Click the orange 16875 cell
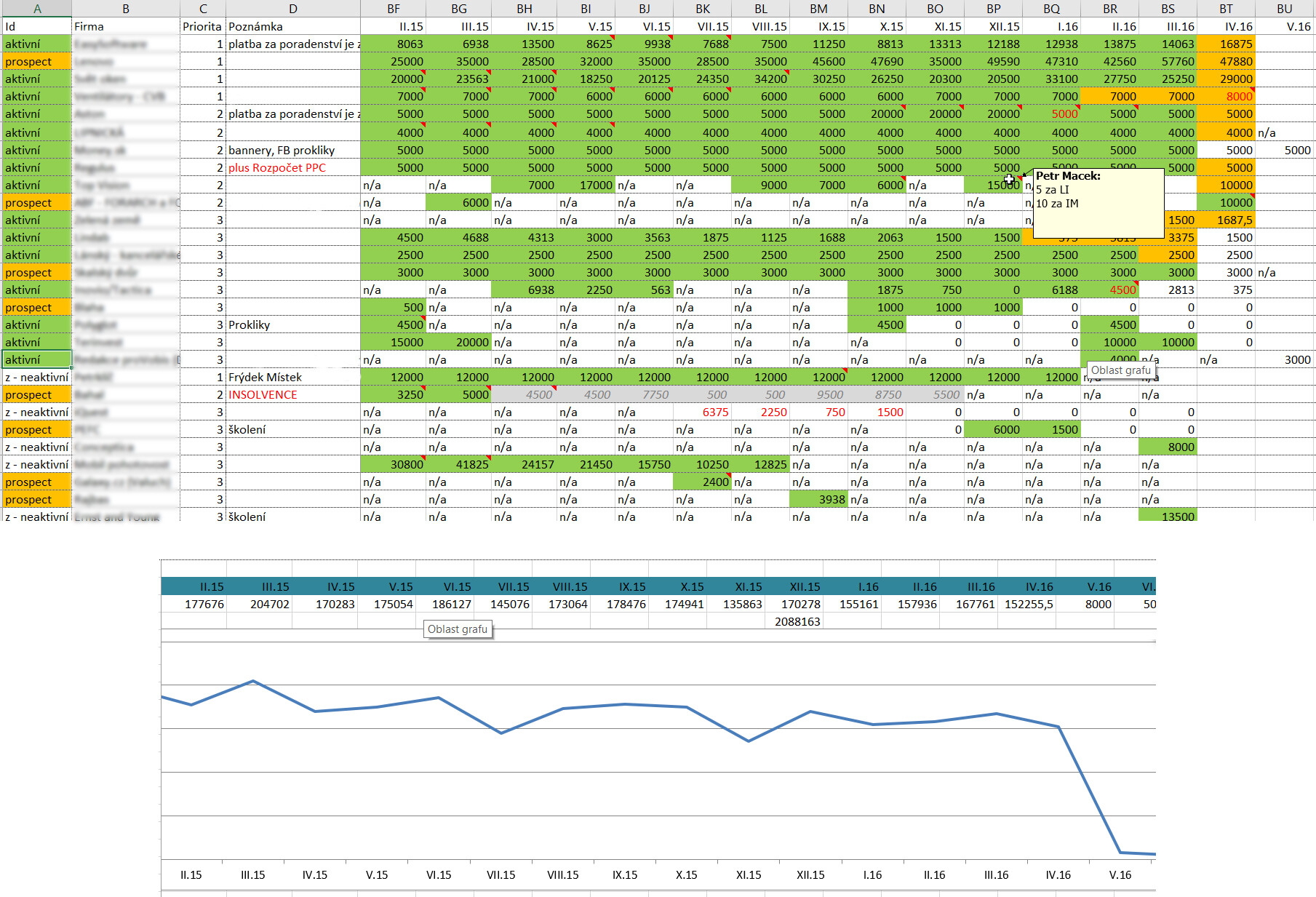This screenshot has height=897, width=1316. coord(1226,44)
